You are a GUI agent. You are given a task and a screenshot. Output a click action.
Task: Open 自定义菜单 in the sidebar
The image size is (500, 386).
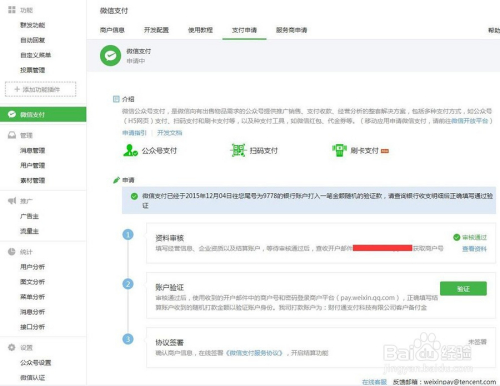36,55
